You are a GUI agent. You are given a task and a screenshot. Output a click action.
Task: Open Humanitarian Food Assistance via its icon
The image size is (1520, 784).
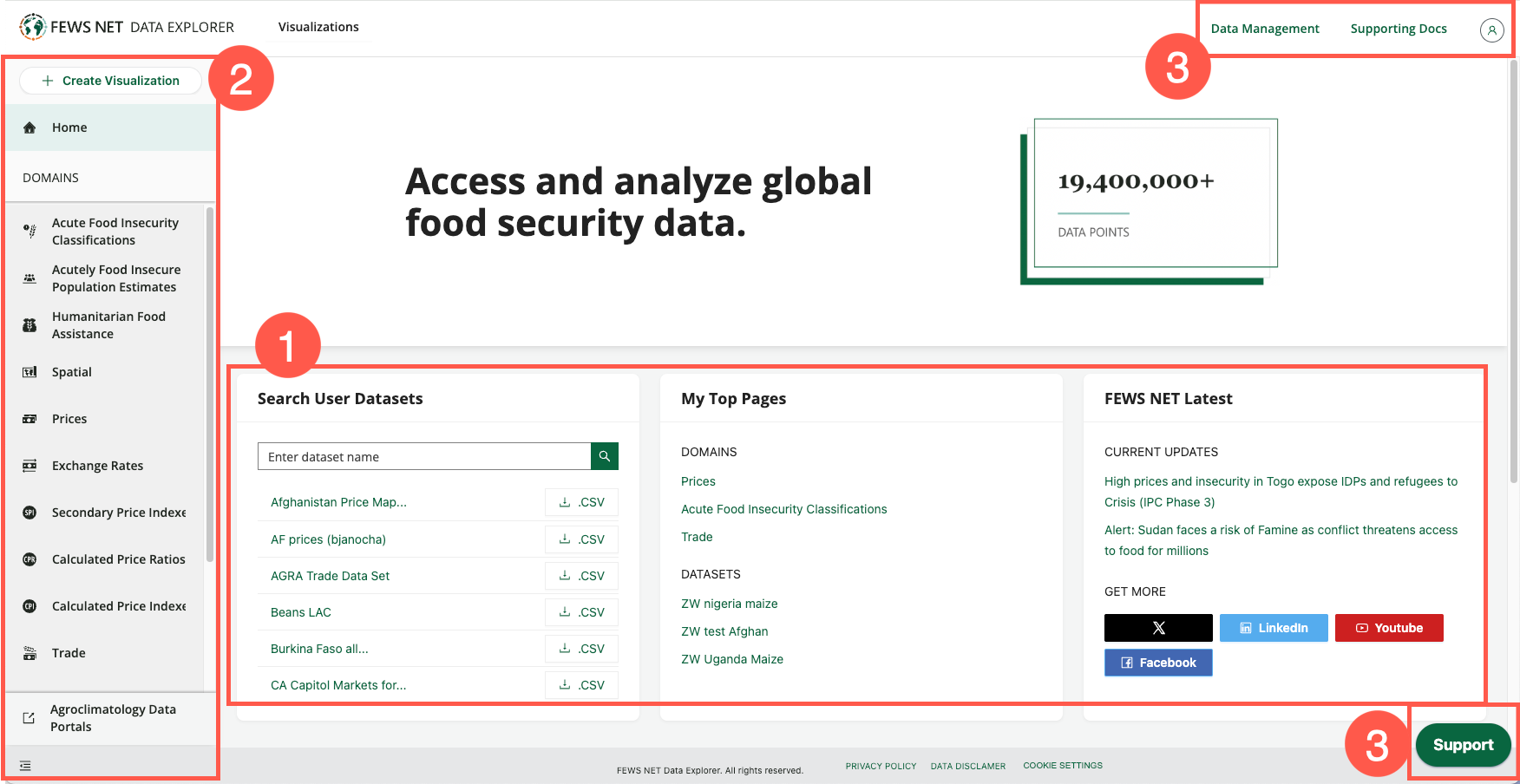[29, 324]
